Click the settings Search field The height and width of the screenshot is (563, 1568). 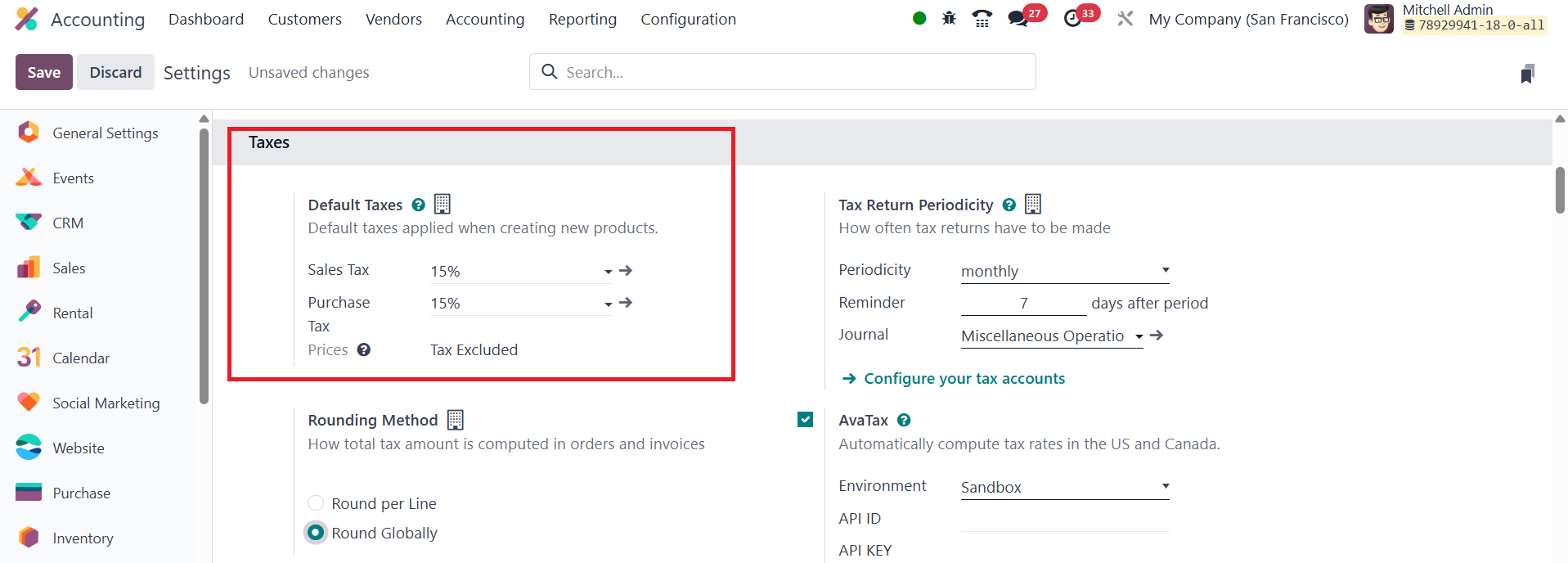(793, 72)
